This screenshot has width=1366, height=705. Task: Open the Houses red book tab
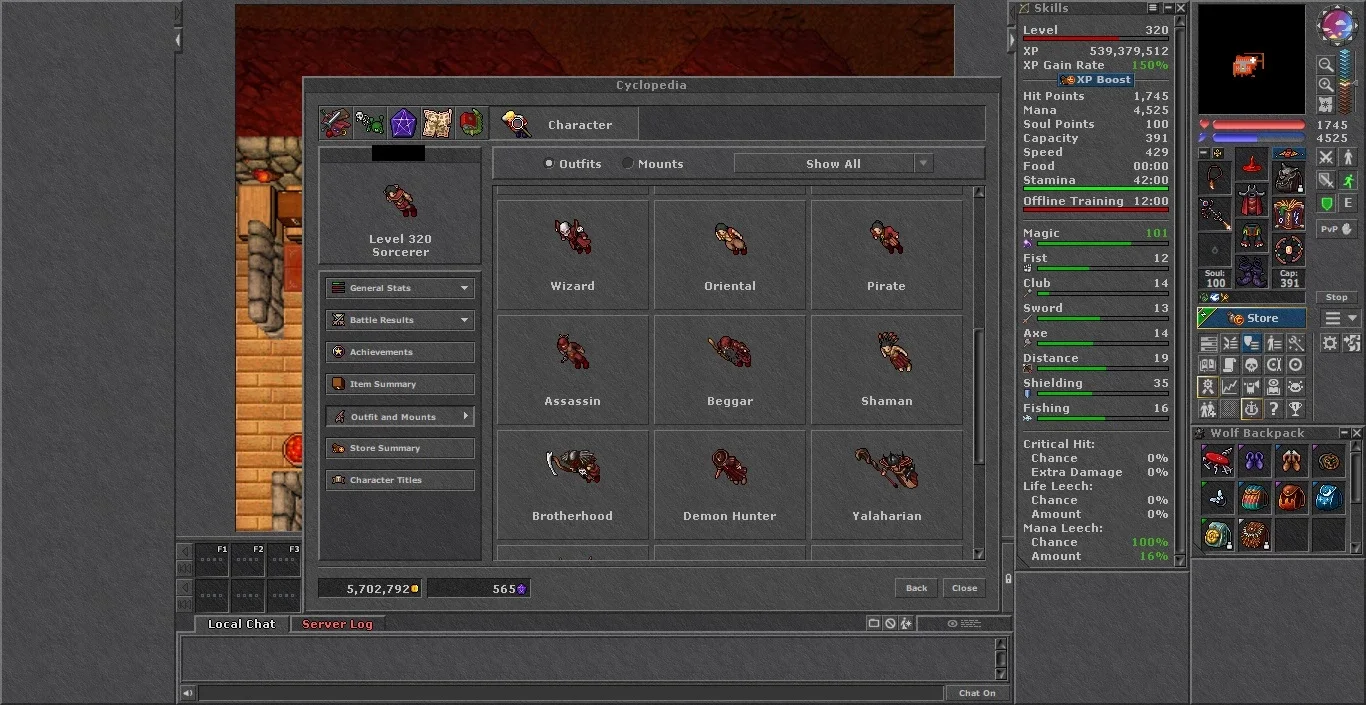point(471,123)
